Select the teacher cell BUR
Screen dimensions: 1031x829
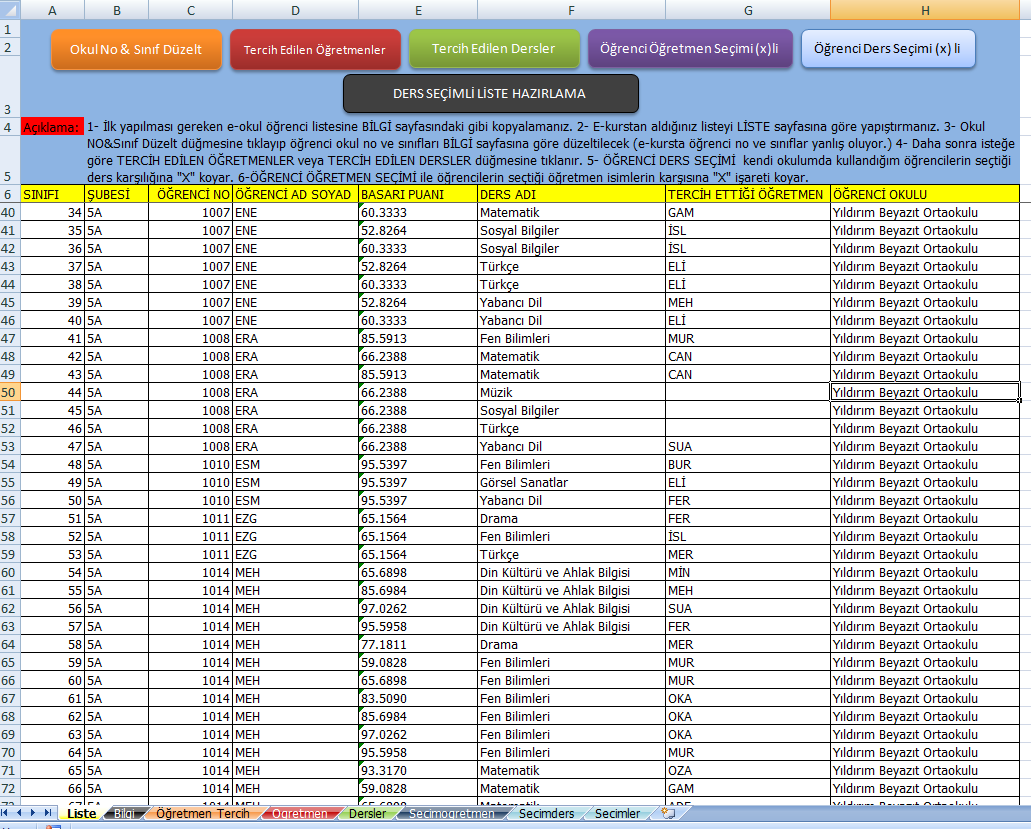pos(748,465)
